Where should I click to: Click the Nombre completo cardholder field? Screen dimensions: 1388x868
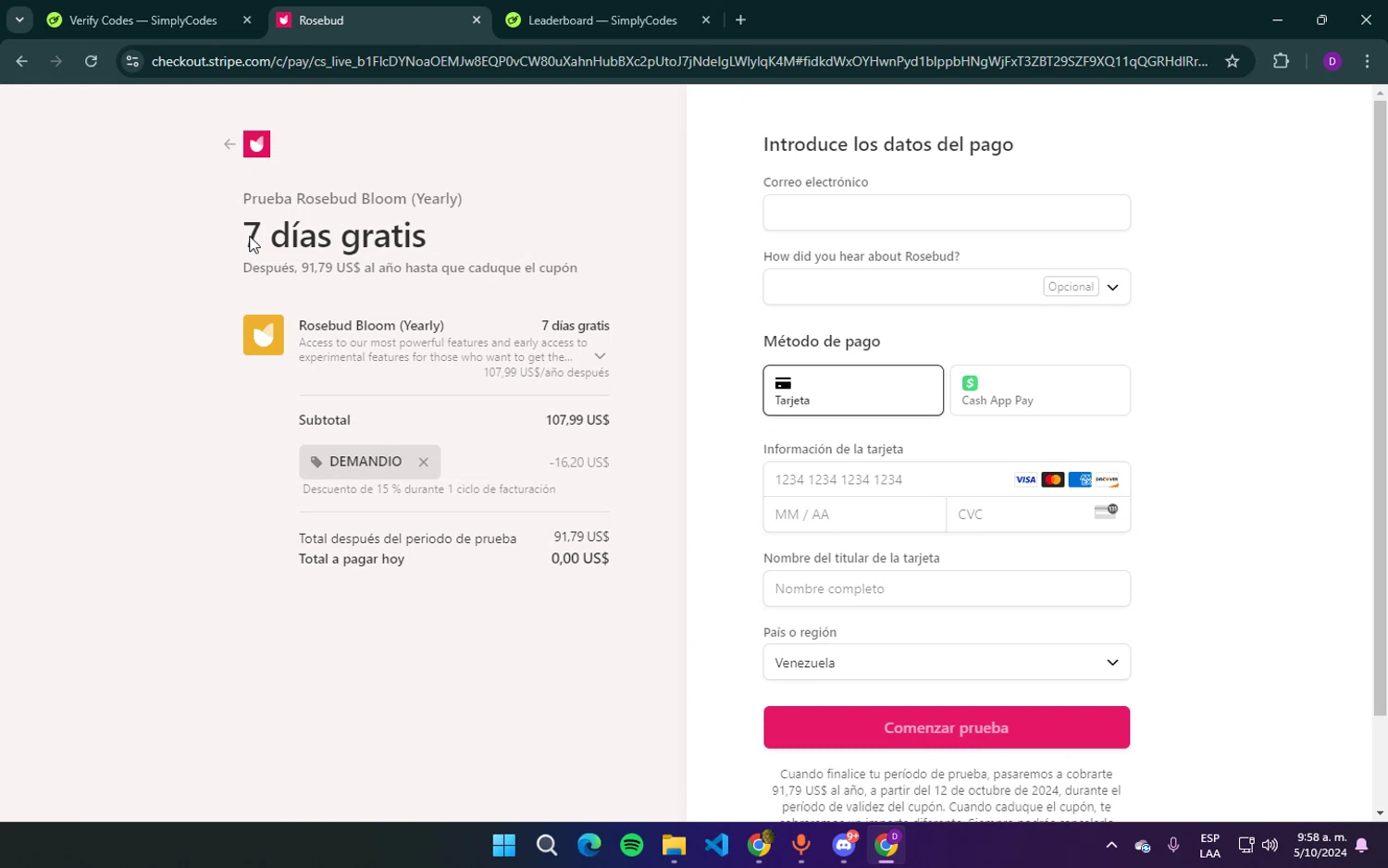pos(947,589)
